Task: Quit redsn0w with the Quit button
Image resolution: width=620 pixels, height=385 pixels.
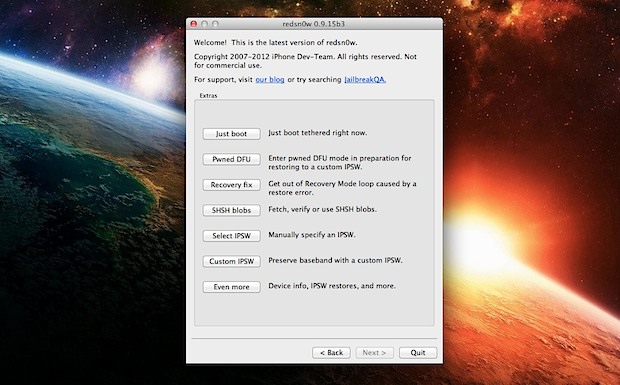Action: [418, 353]
